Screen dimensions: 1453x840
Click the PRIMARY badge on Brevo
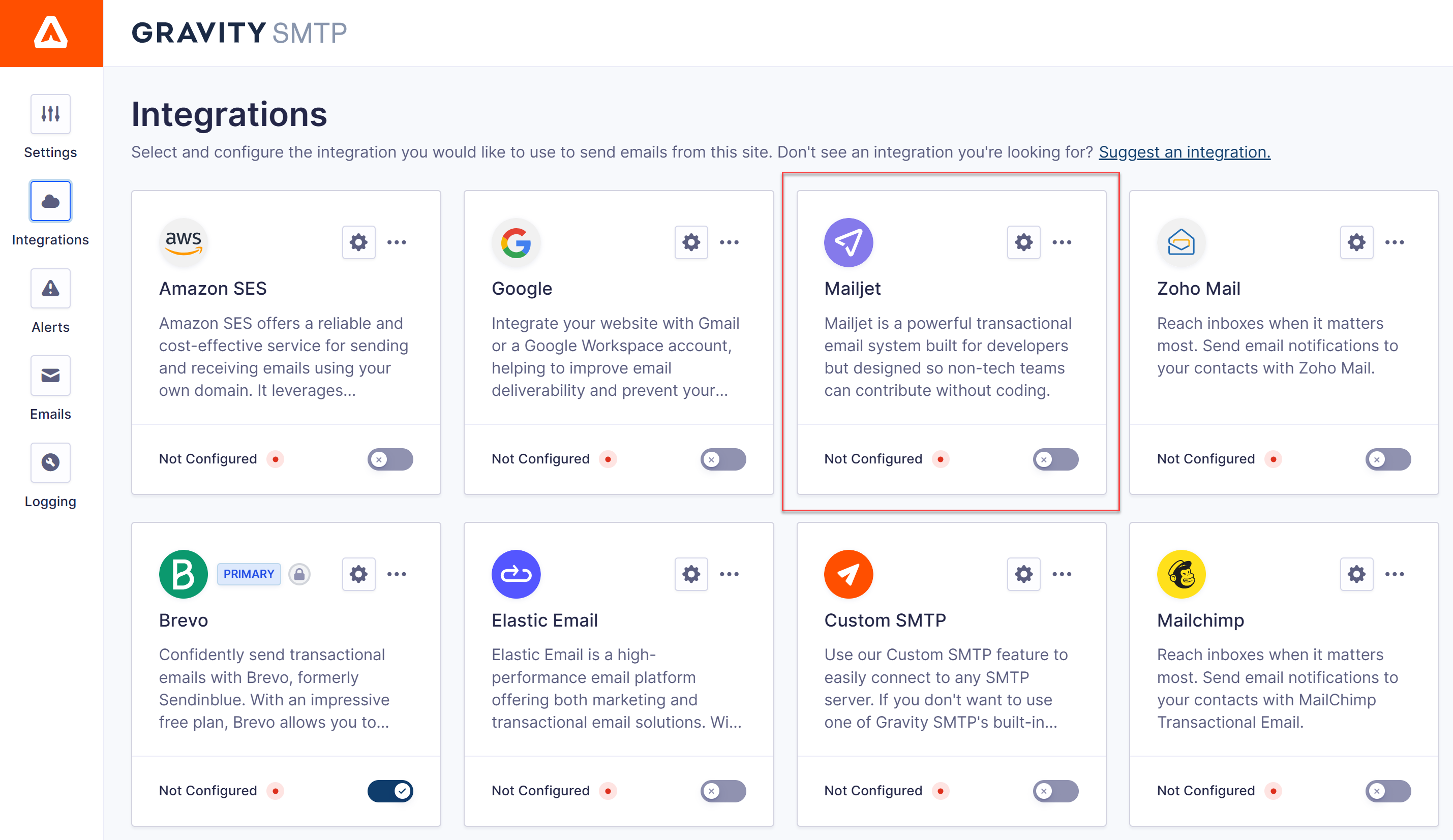[x=249, y=574]
